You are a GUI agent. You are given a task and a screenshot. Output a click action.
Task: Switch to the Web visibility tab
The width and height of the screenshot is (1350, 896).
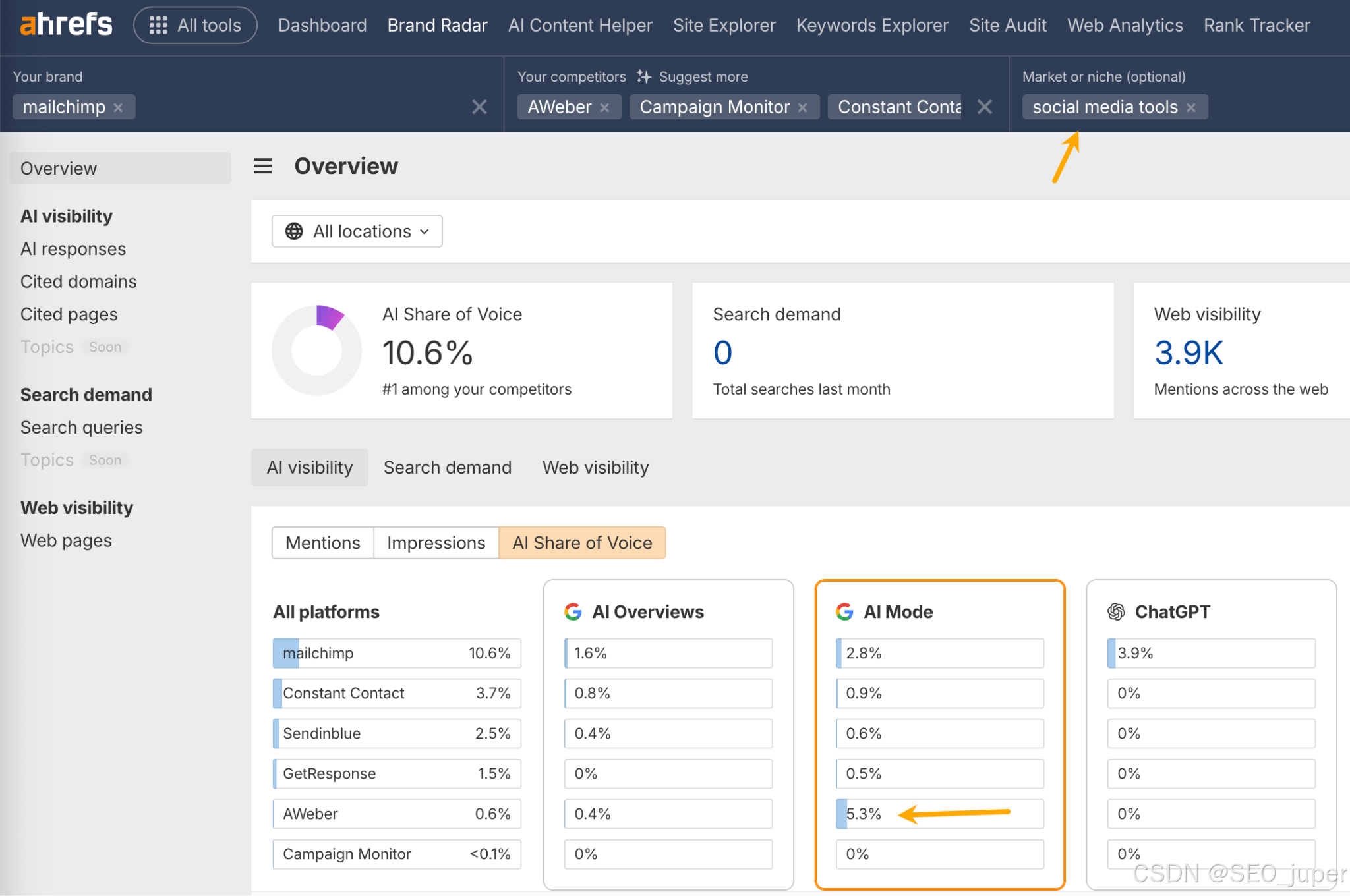(595, 468)
